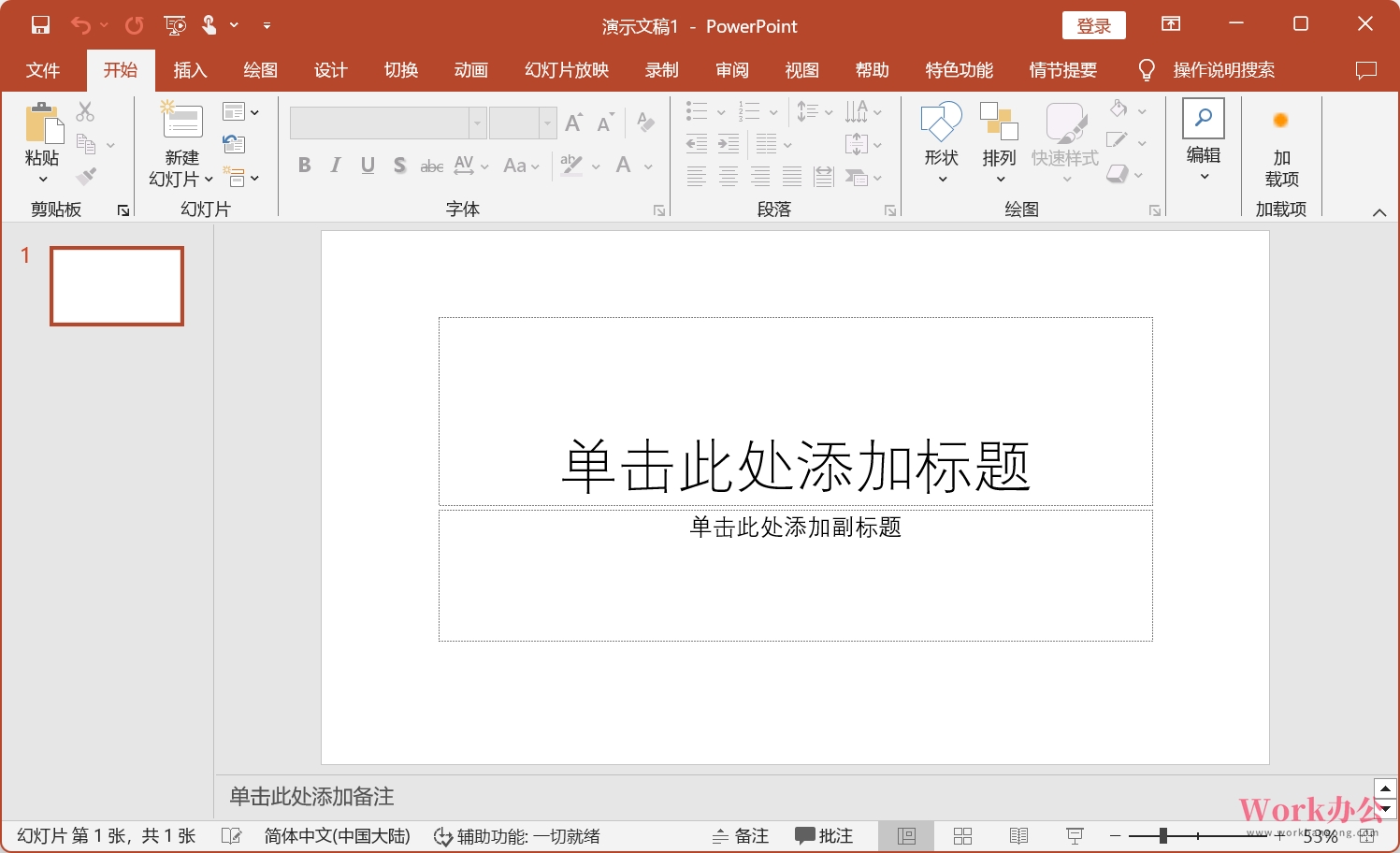Toggle Strikethrough formatting

tap(432, 166)
